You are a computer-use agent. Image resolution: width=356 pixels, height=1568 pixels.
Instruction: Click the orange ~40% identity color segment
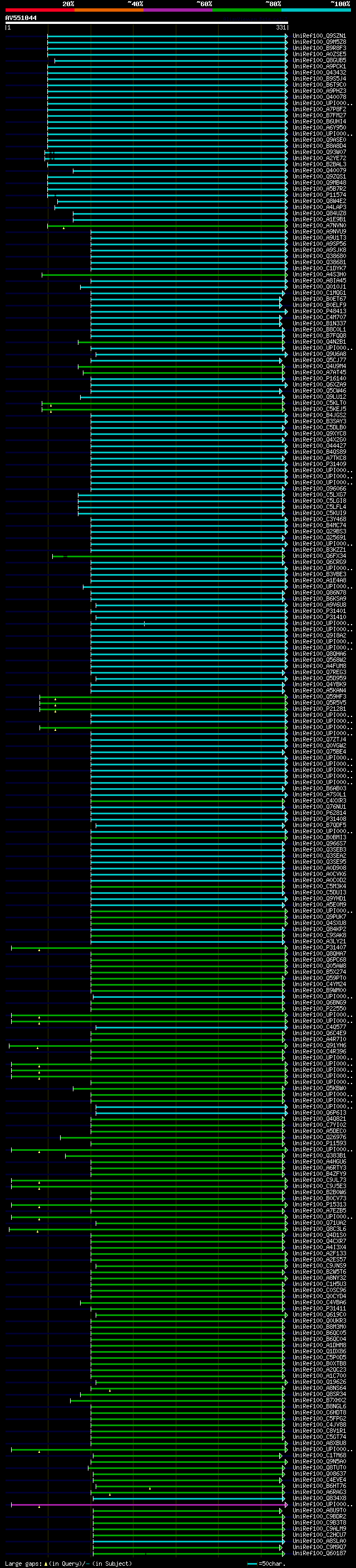pos(109,10)
